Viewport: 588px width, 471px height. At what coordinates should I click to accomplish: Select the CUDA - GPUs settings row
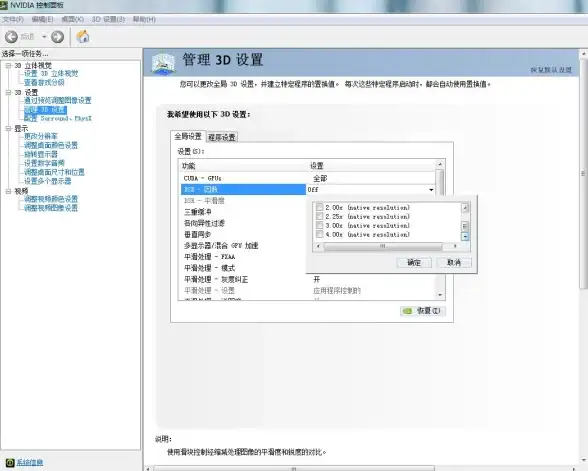pos(308,178)
